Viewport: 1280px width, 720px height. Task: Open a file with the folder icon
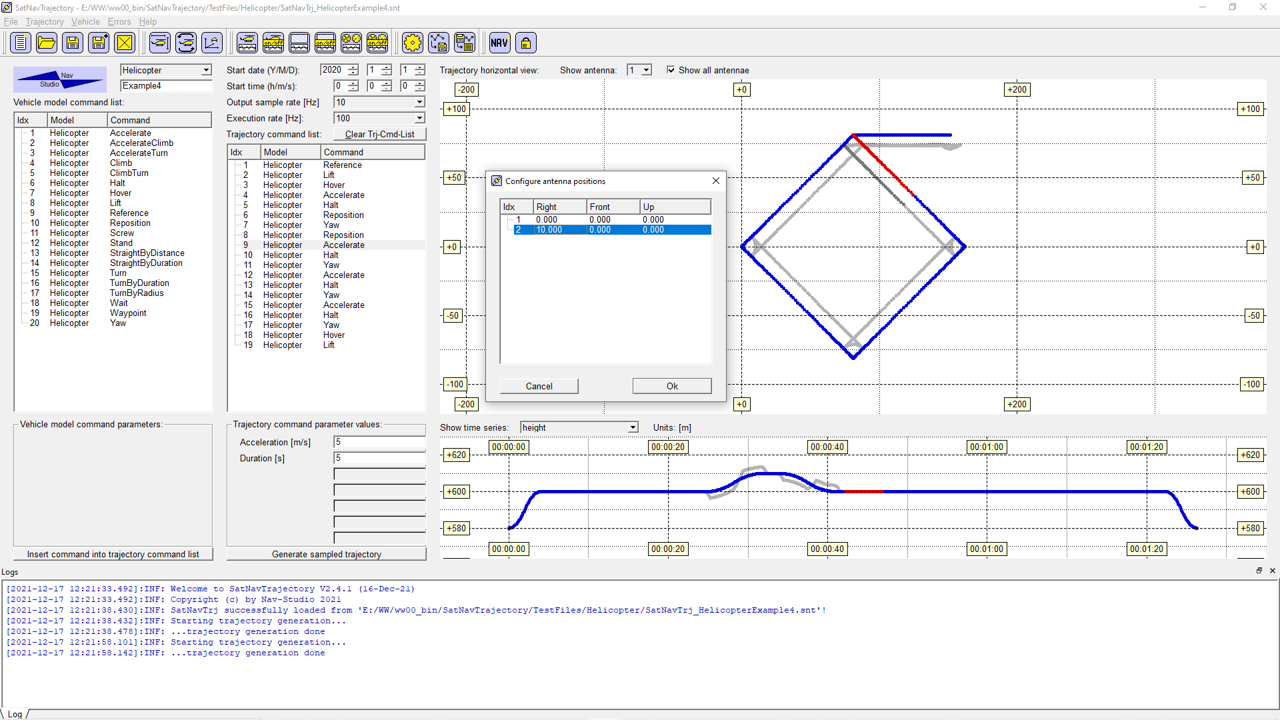46,42
